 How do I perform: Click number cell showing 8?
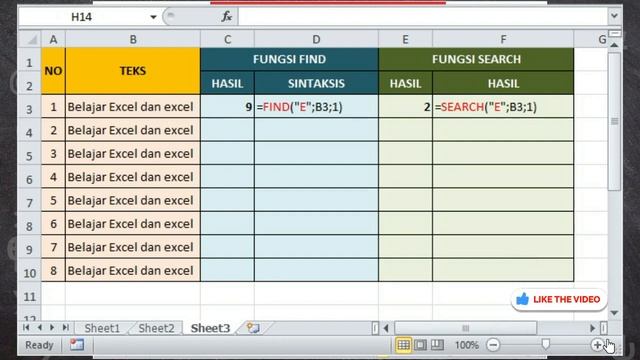coord(53,271)
